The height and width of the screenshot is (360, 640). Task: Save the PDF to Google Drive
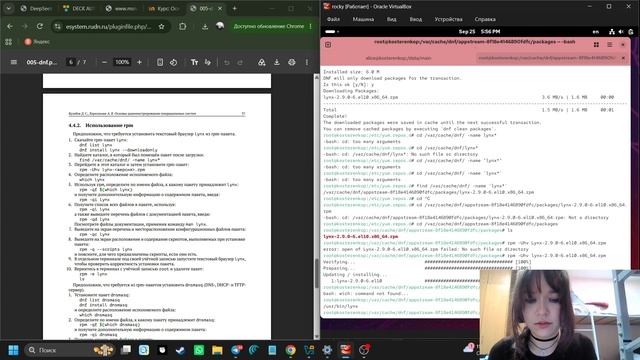pos(262,62)
